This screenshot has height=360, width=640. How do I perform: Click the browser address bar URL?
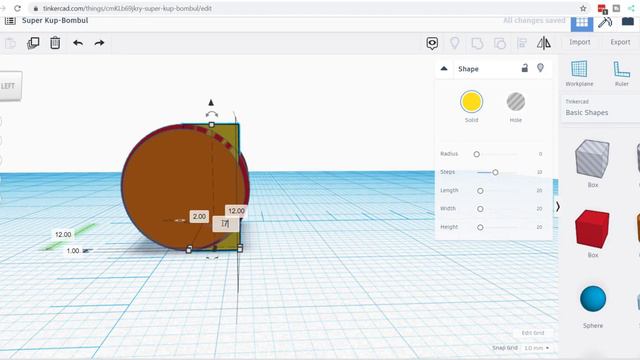point(127,8)
